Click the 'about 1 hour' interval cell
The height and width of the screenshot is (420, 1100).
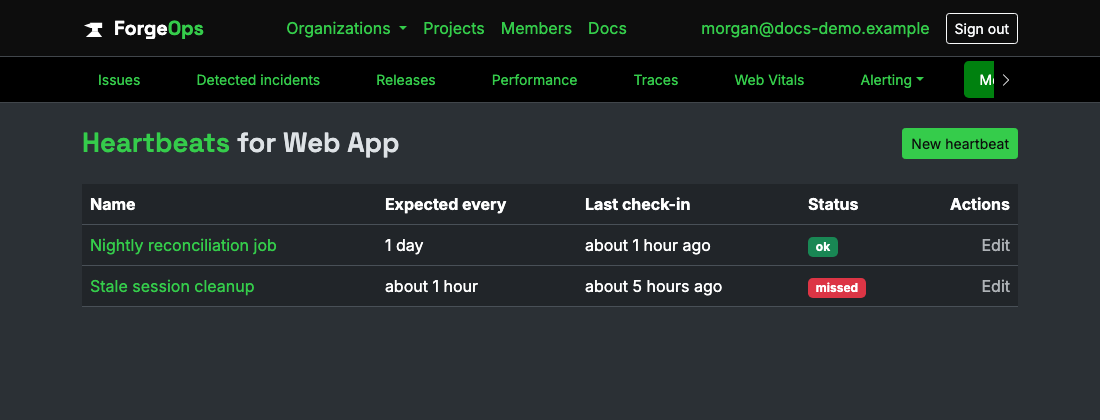(x=431, y=286)
